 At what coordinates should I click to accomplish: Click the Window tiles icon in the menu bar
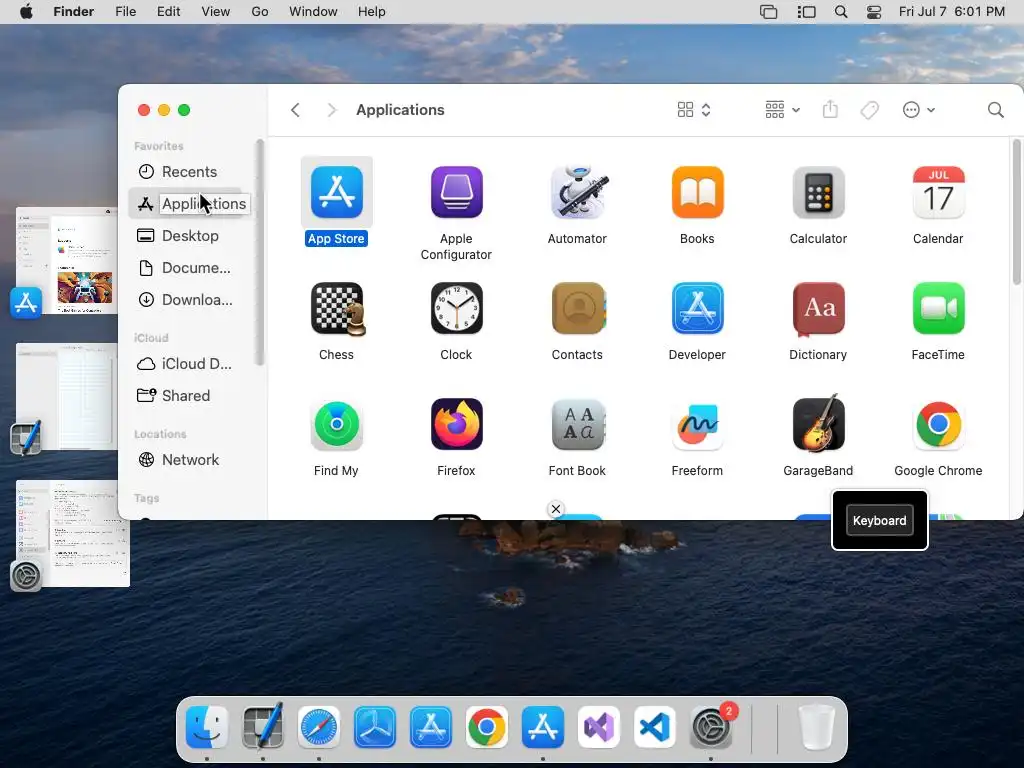[769, 12]
